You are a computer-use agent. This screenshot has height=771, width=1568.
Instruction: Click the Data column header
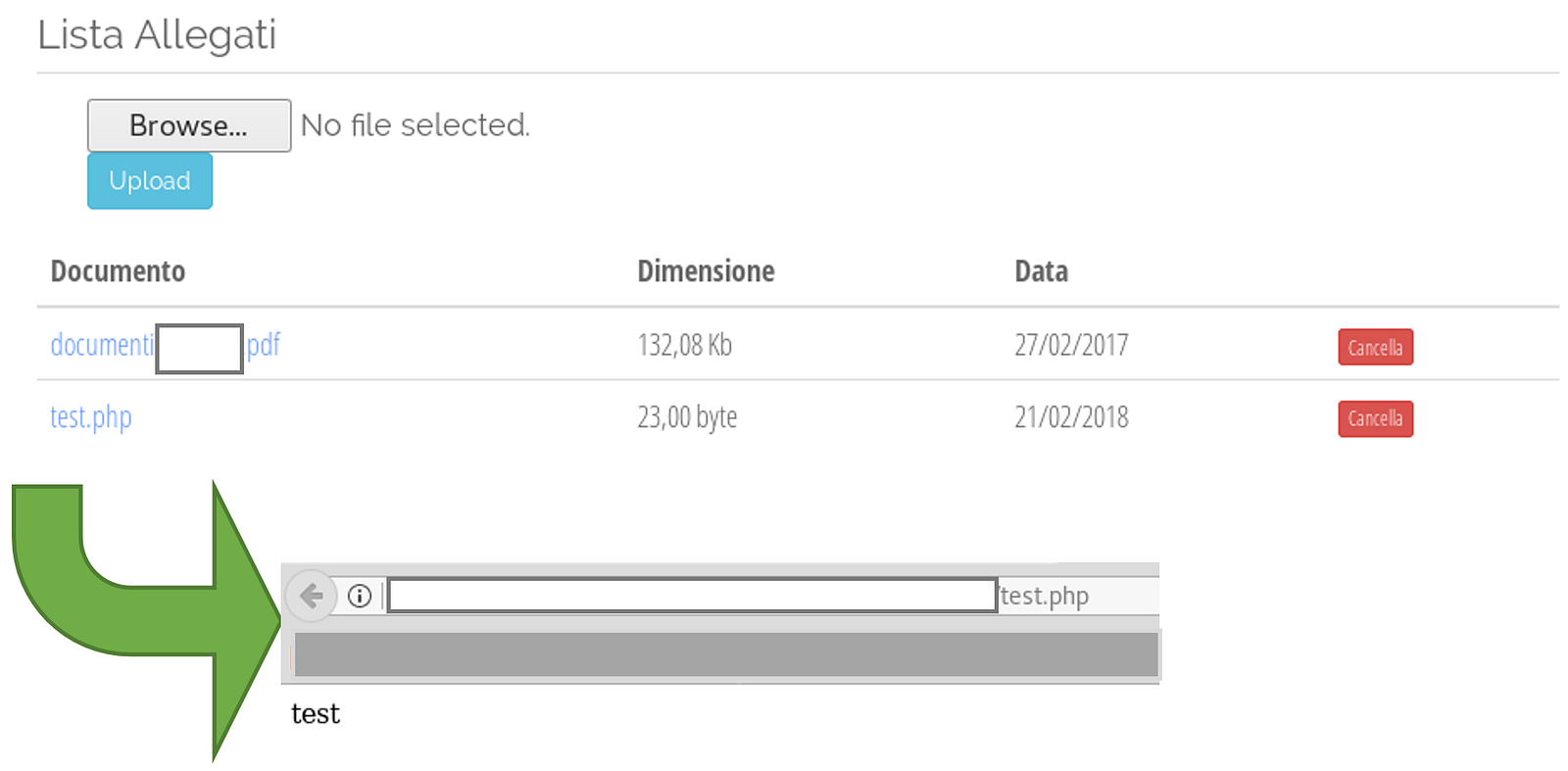coord(1041,271)
